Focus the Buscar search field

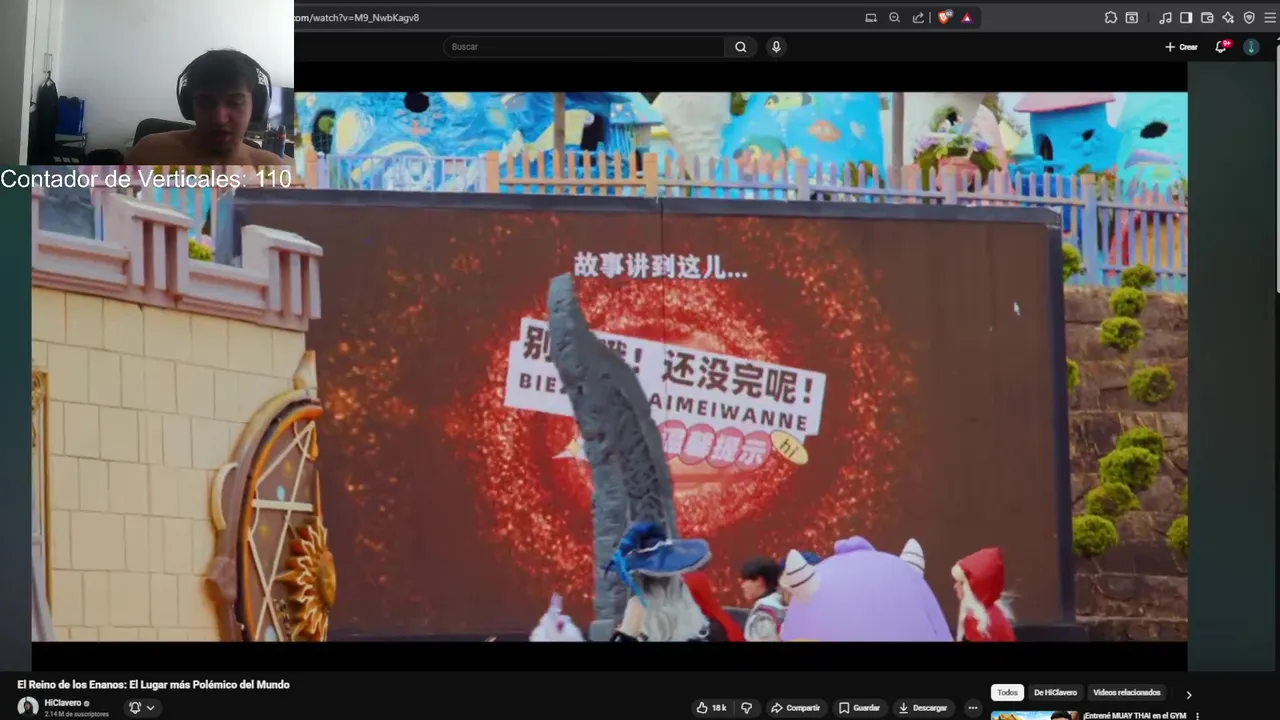pyautogui.click(x=585, y=47)
